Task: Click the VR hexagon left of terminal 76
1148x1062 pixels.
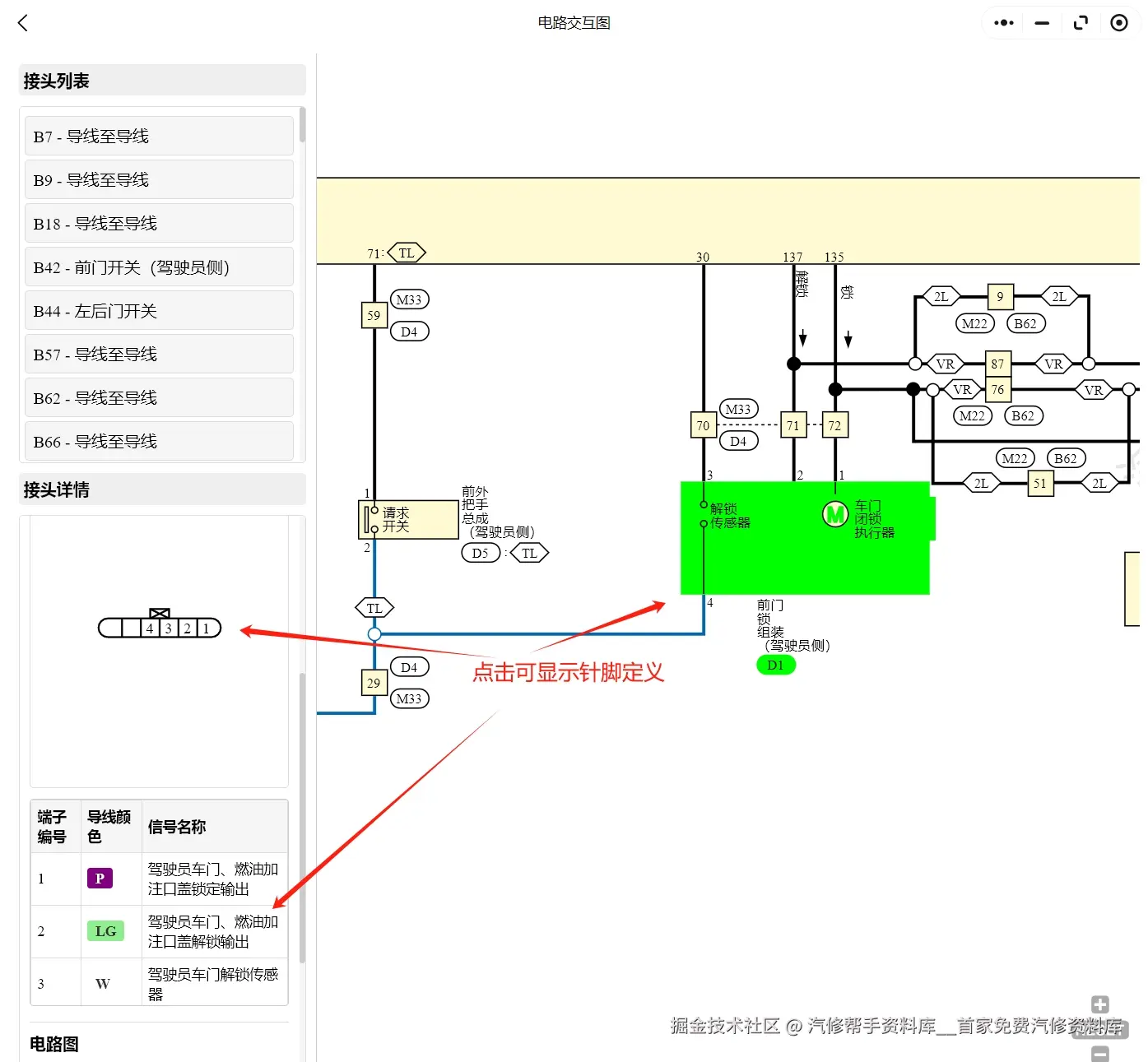Action: [962, 390]
